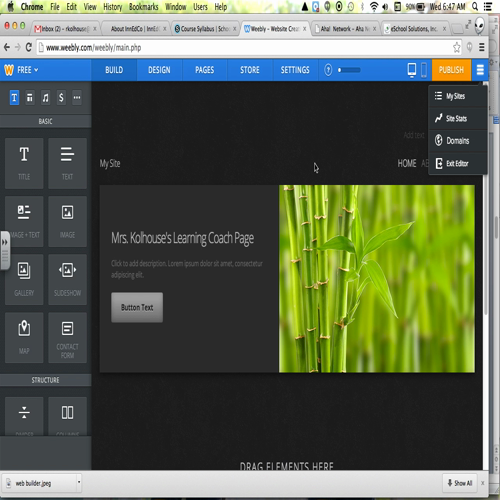
Task: Select the More (ellipsis) category icon
Action: (77, 98)
